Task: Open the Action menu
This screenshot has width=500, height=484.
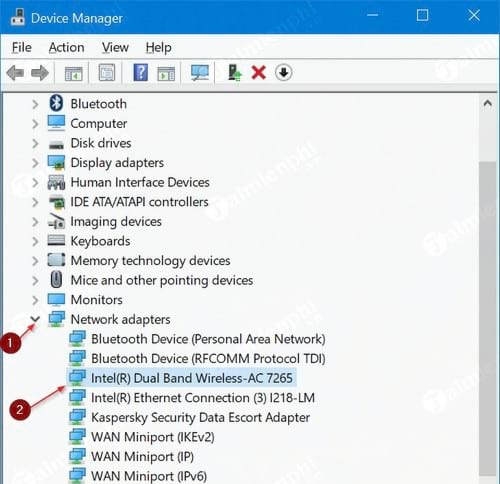Action: click(66, 47)
